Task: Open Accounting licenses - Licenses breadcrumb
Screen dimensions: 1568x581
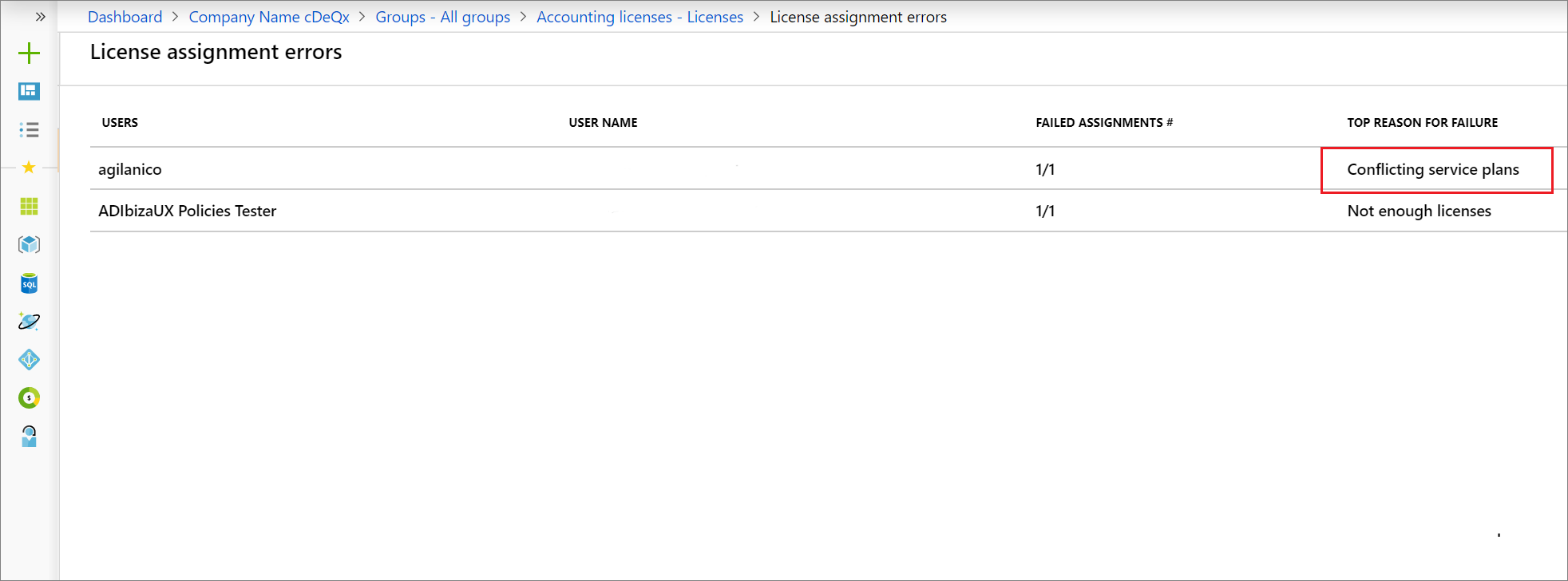Action: point(639,17)
